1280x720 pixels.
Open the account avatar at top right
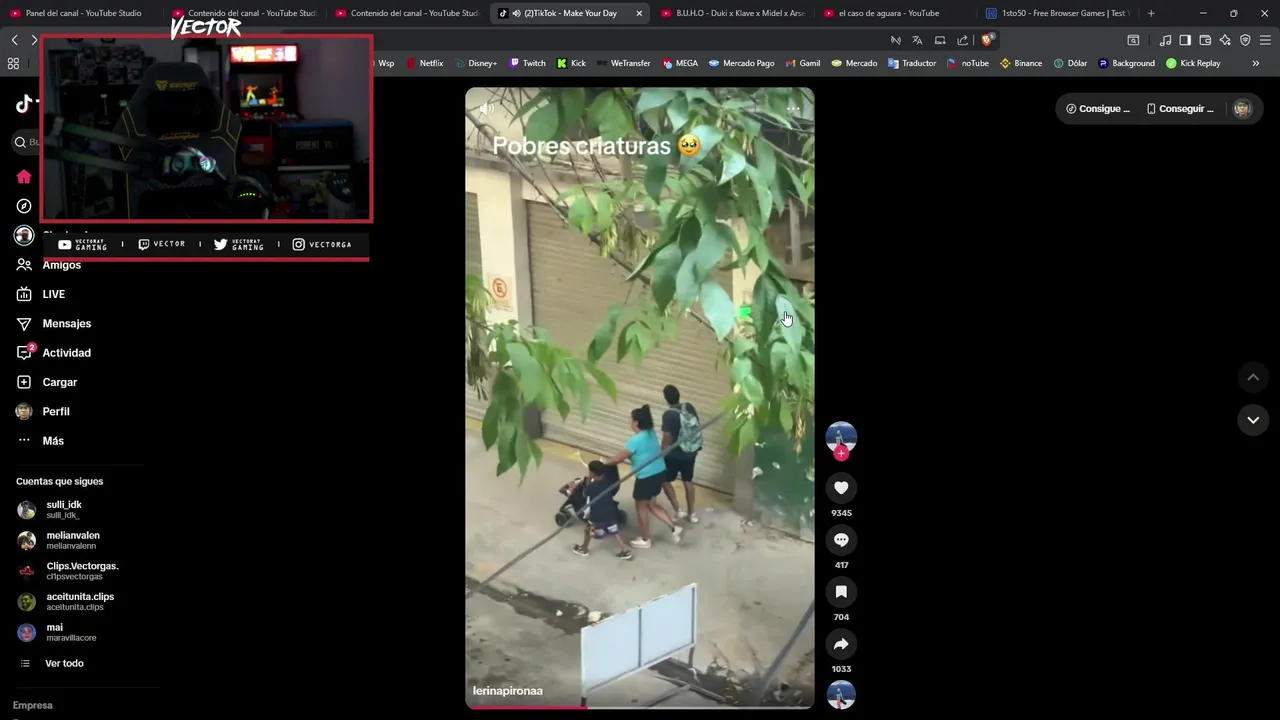coord(1242,109)
